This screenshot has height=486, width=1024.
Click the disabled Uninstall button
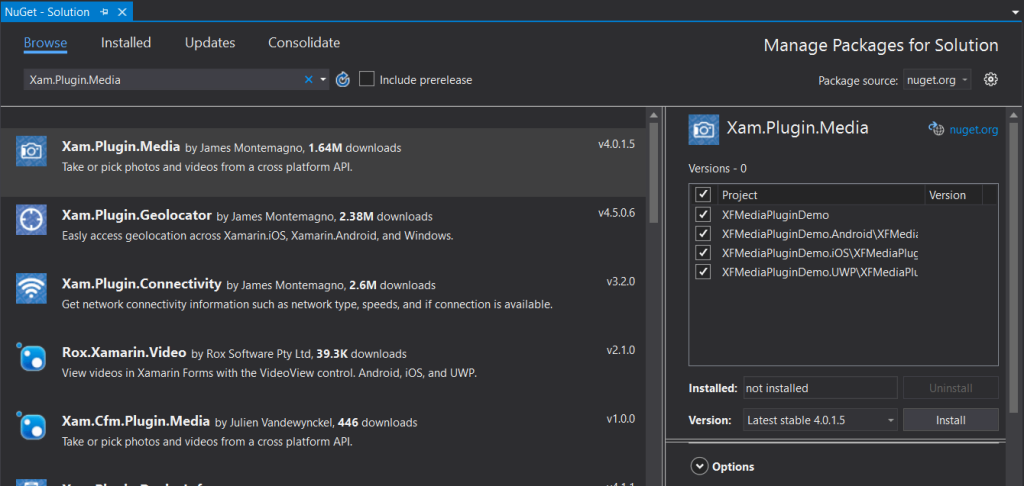pyautogui.click(x=950, y=388)
